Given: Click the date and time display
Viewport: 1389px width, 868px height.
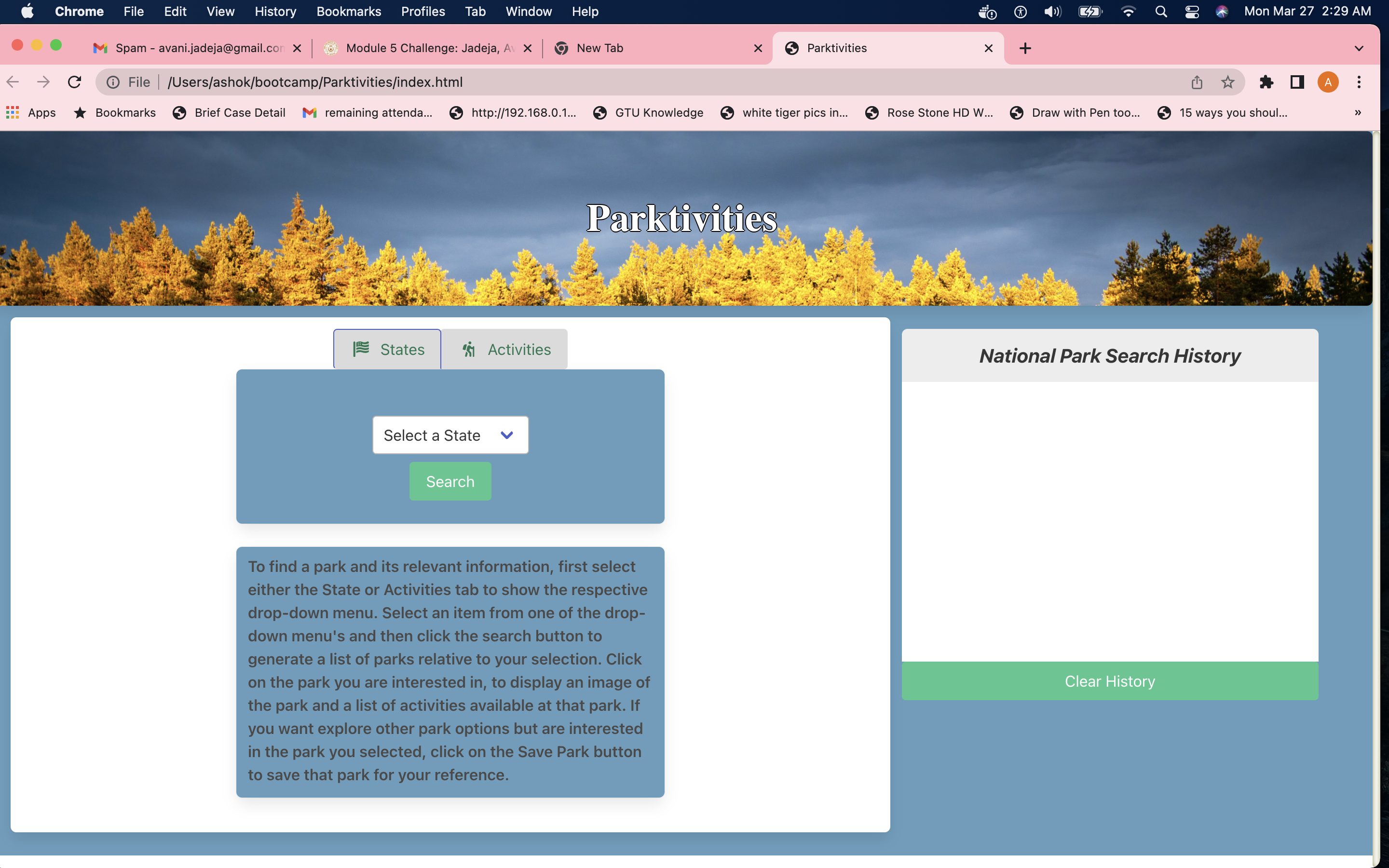Looking at the screenshot, I should click(1307, 12).
